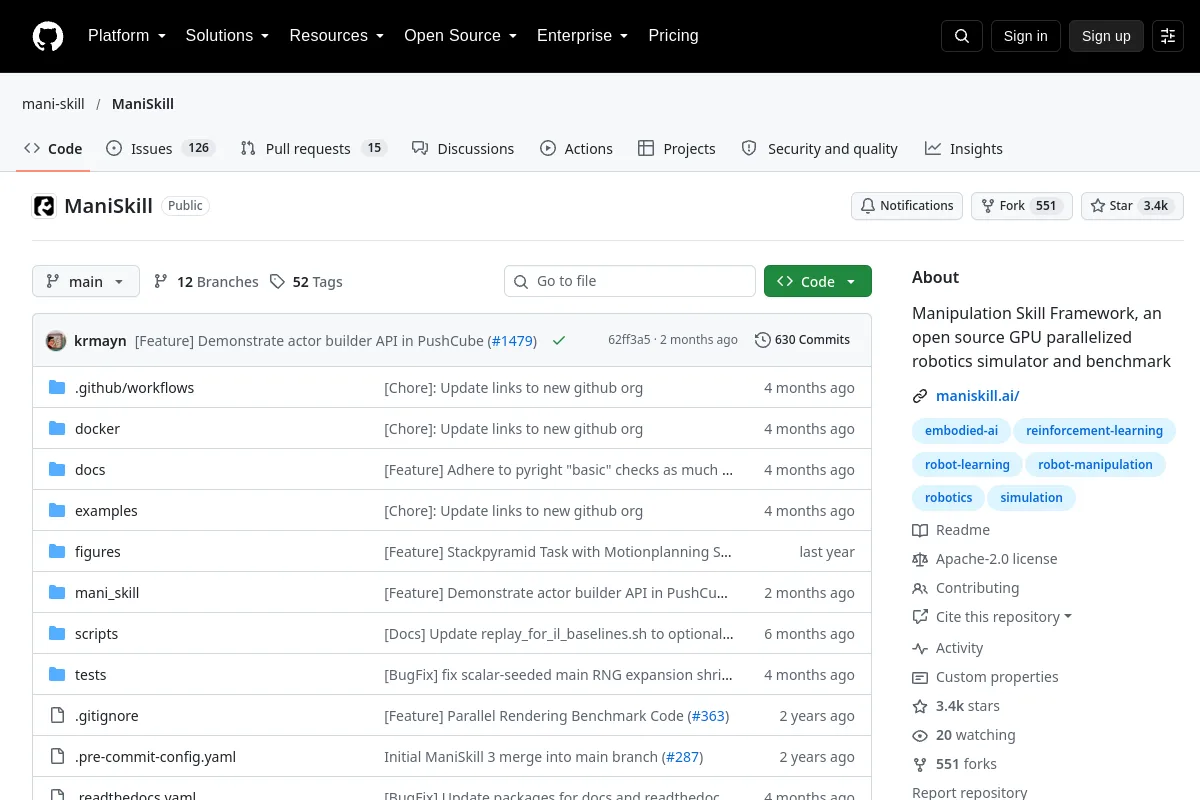Click the scripts folder icon
This screenshot has height=800, width=1200.
(x=57, y=634)
